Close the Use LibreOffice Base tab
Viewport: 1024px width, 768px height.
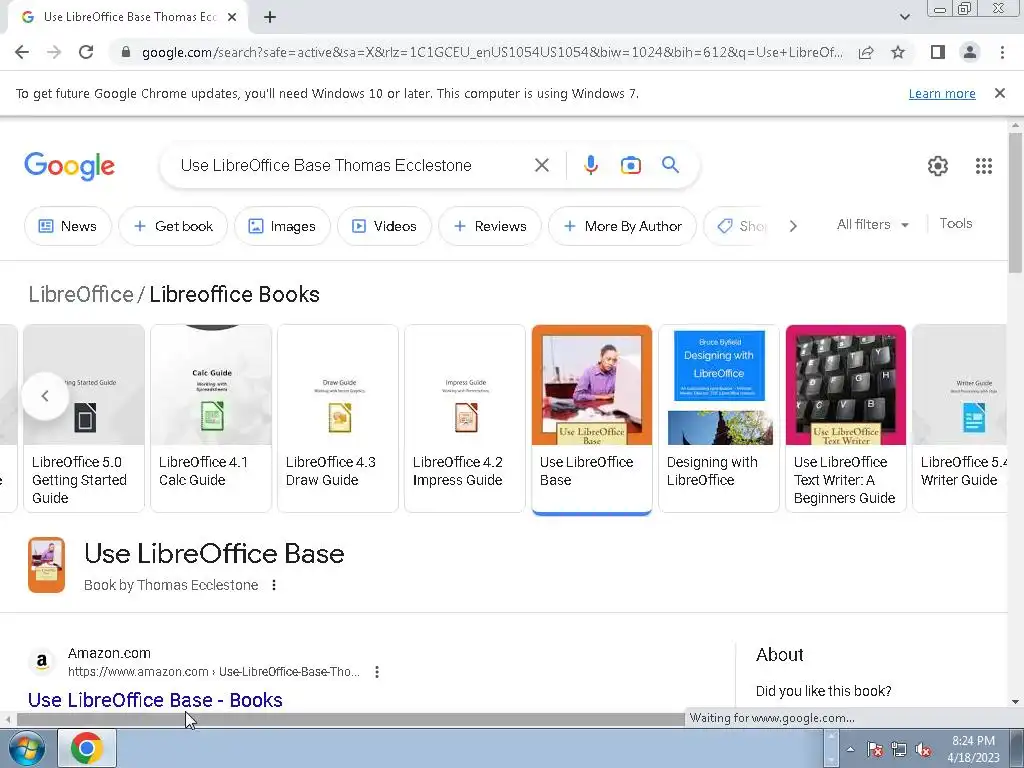pos(232,17)
